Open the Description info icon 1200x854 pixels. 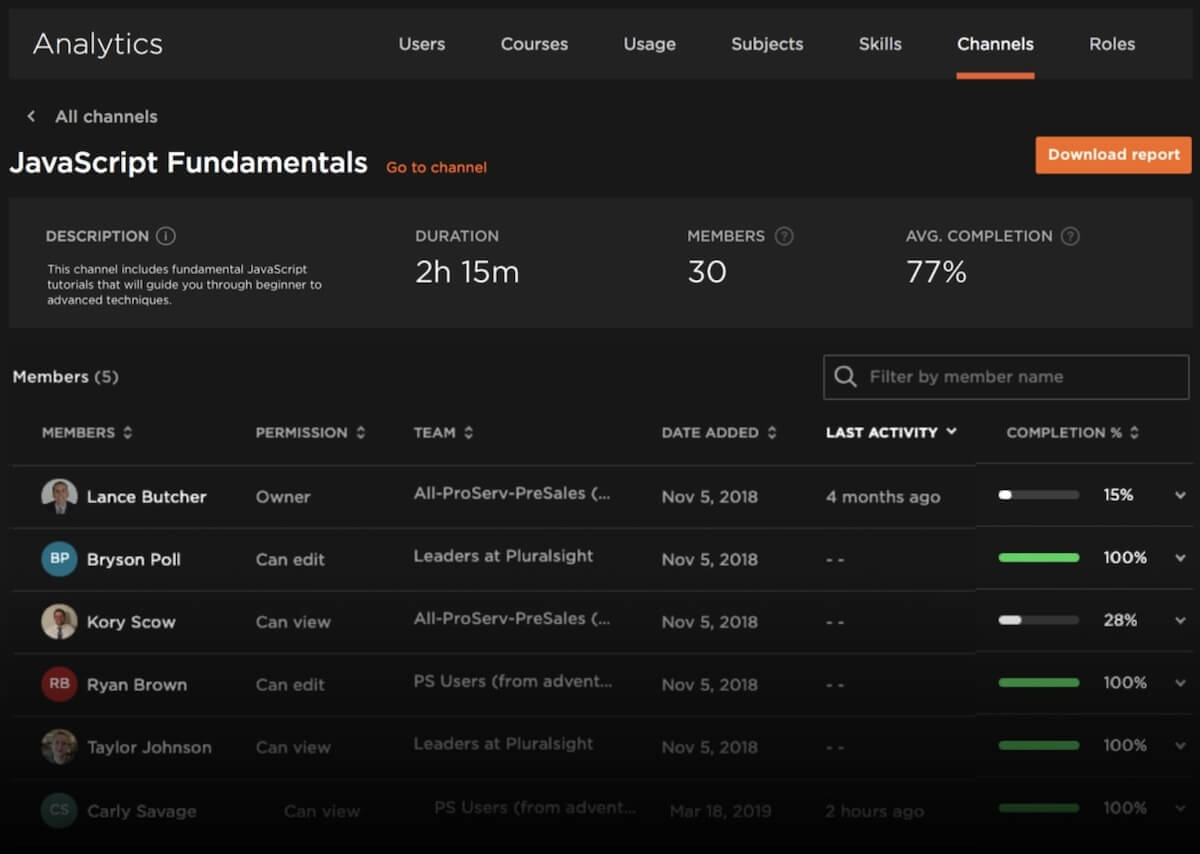click(166, 236)
